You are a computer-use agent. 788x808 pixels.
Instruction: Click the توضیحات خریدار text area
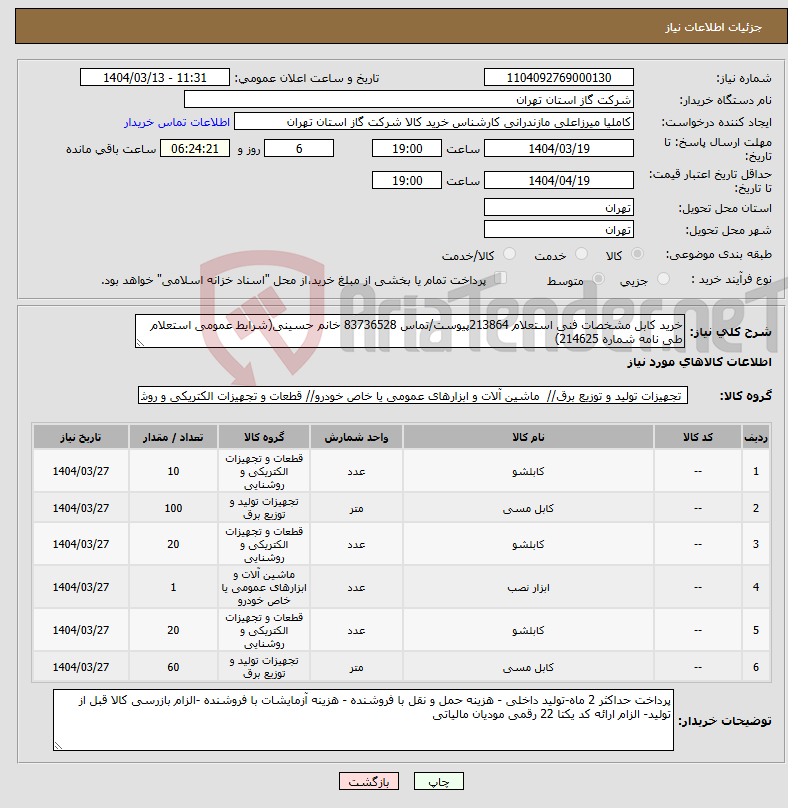(363, 720)
